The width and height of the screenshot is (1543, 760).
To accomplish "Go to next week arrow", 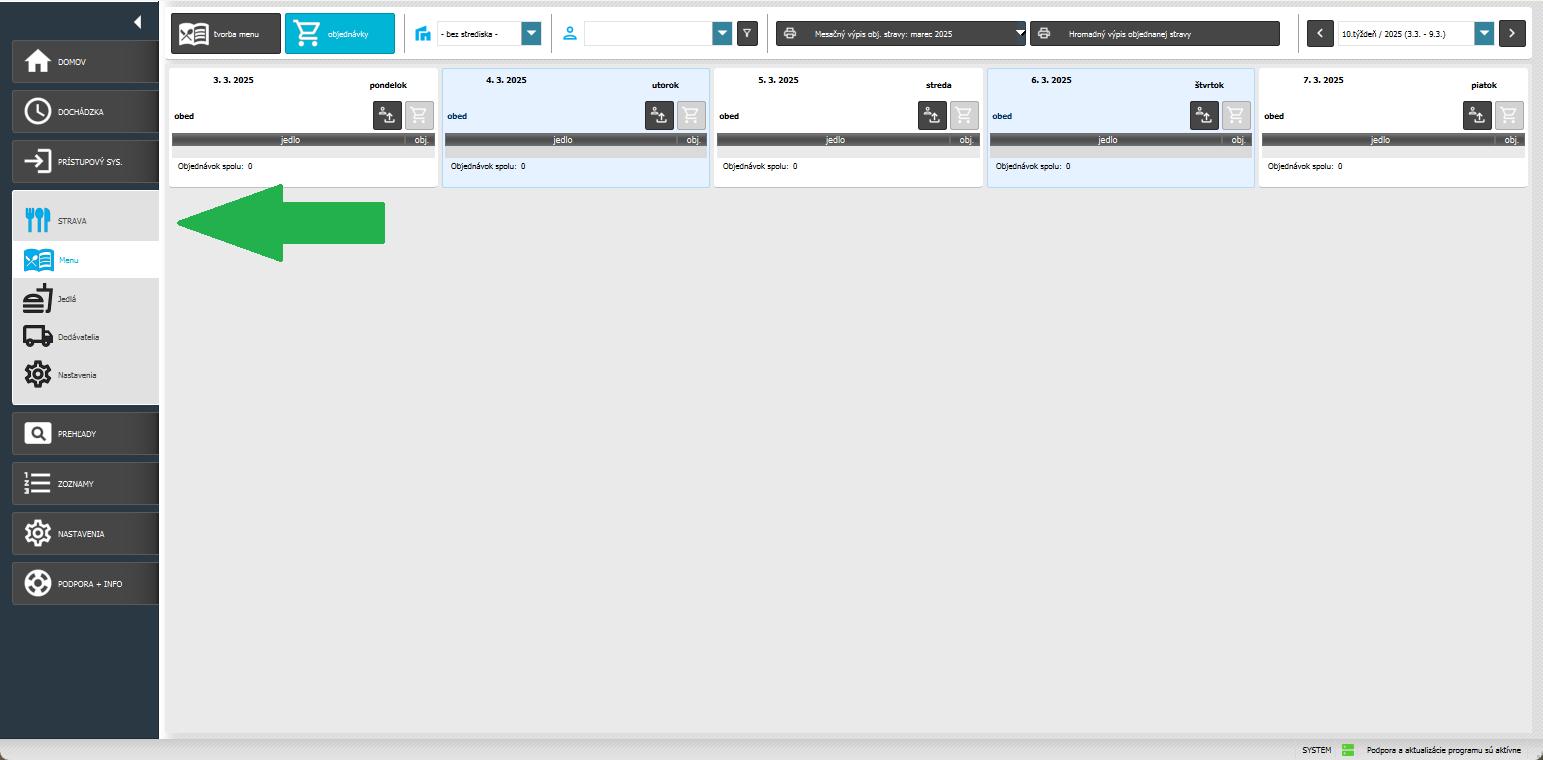I will pyautogui.click(x=1512, y=33).
